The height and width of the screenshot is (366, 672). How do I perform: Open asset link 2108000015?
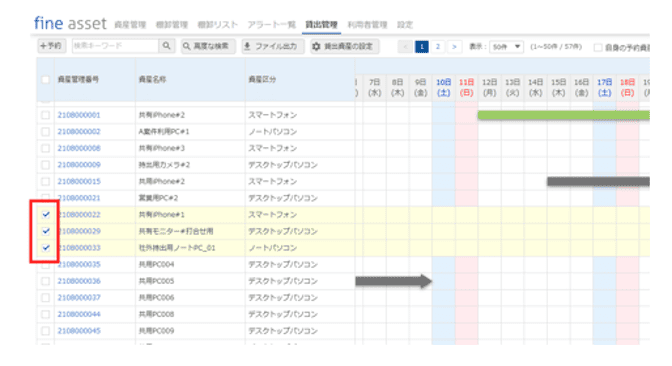(79, 181)
